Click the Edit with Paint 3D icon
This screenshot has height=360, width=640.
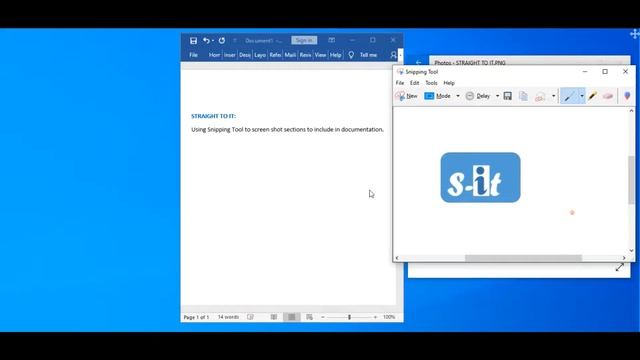click(x=627, y=96)
